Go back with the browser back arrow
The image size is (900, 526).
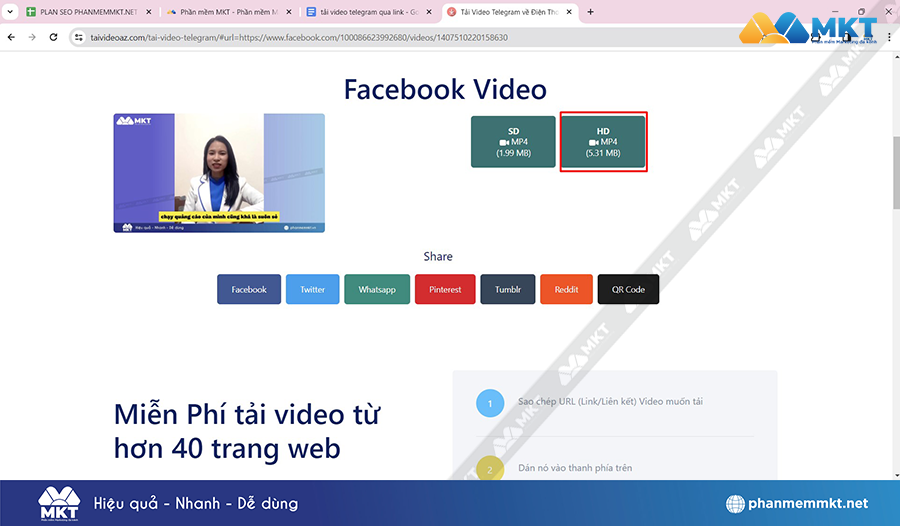11,37
